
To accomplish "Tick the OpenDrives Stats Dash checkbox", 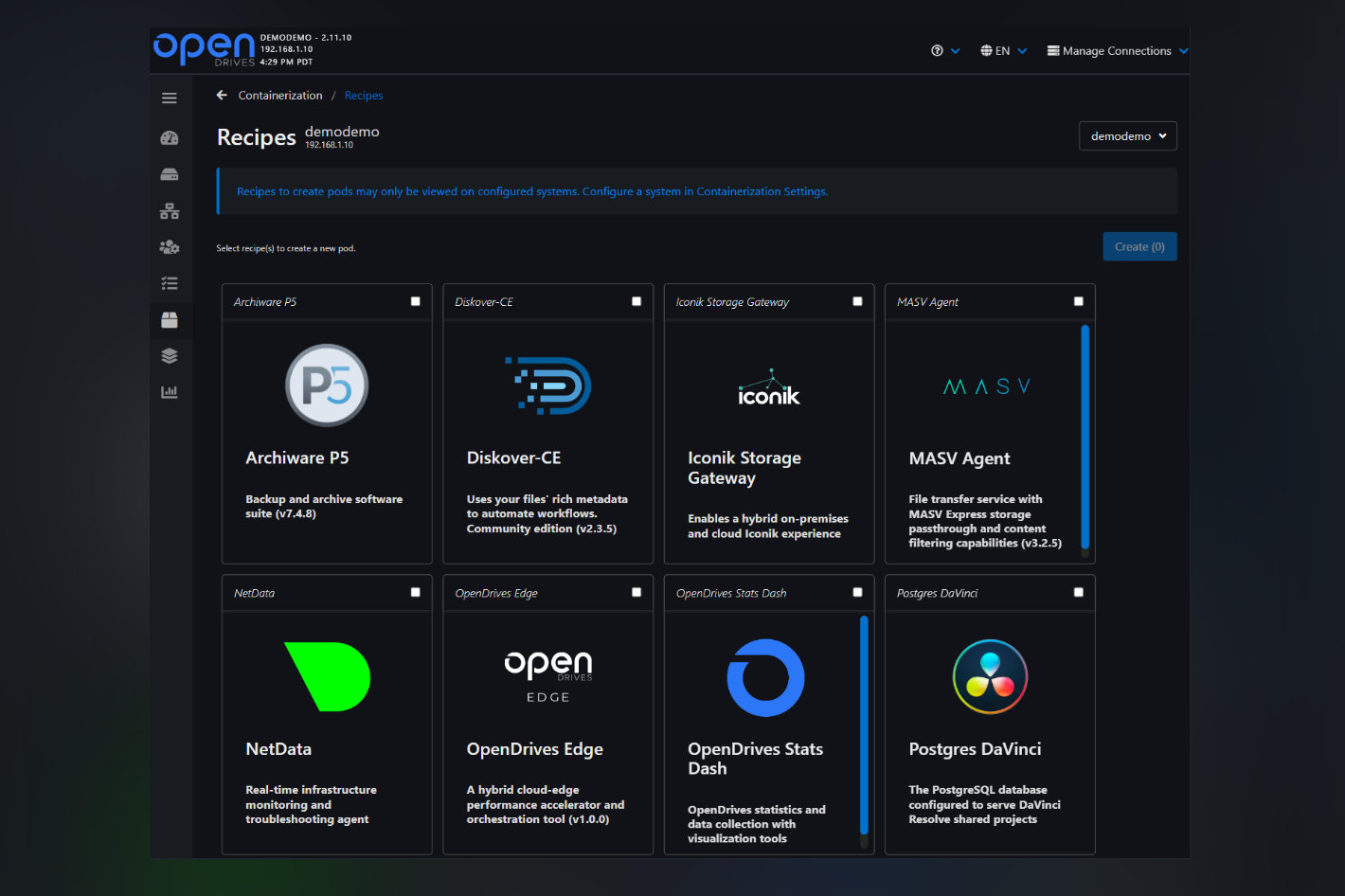I will tap(857, 592).
